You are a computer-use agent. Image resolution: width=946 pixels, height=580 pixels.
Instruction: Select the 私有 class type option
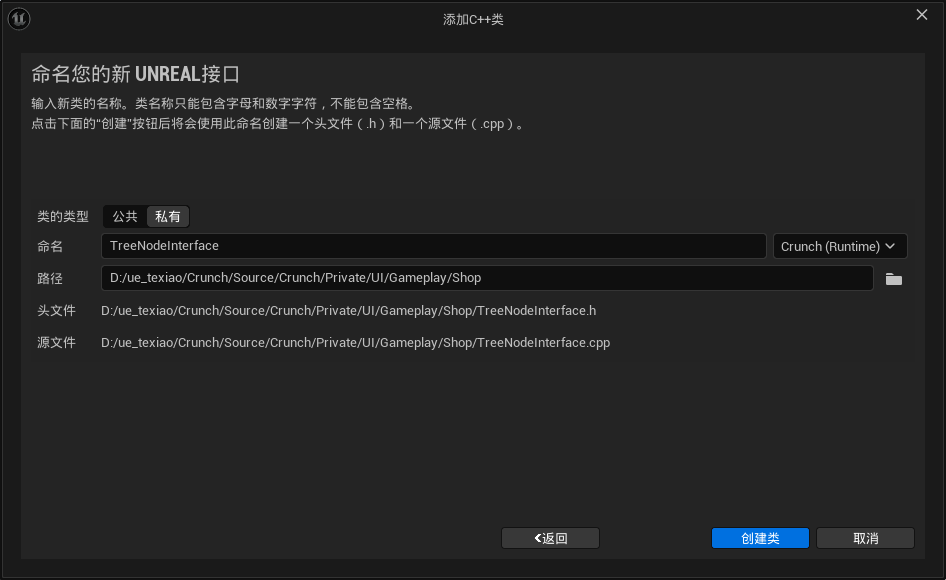pos(168,217)
